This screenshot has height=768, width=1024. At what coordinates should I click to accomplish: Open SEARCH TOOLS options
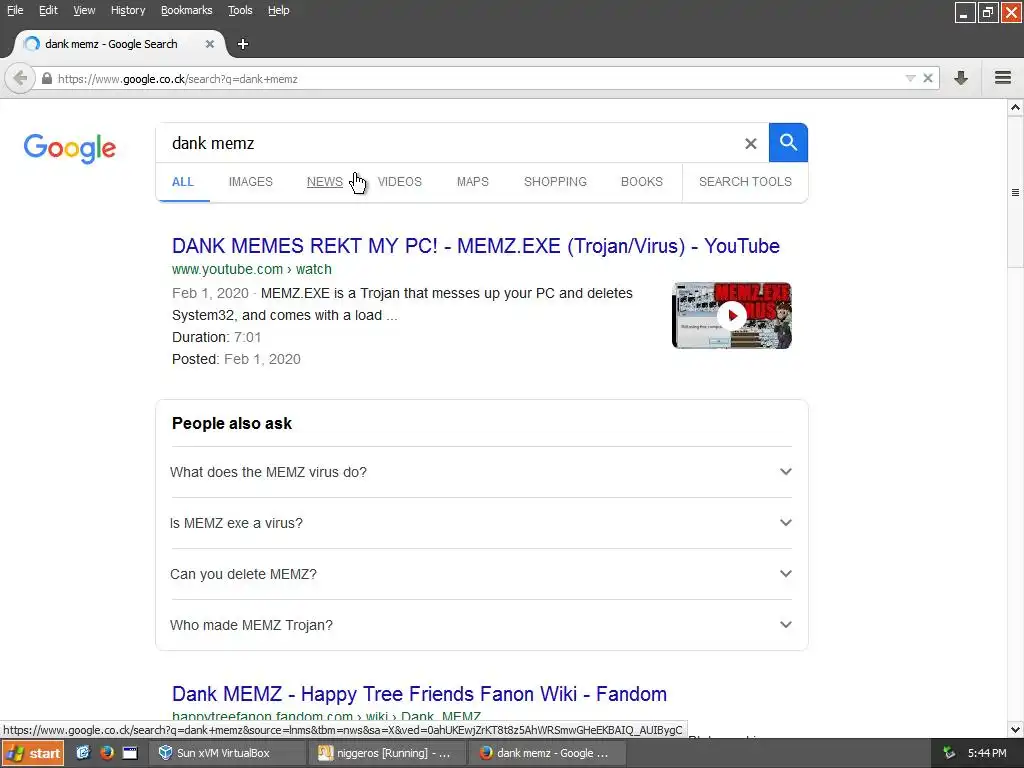coord(745,182)
